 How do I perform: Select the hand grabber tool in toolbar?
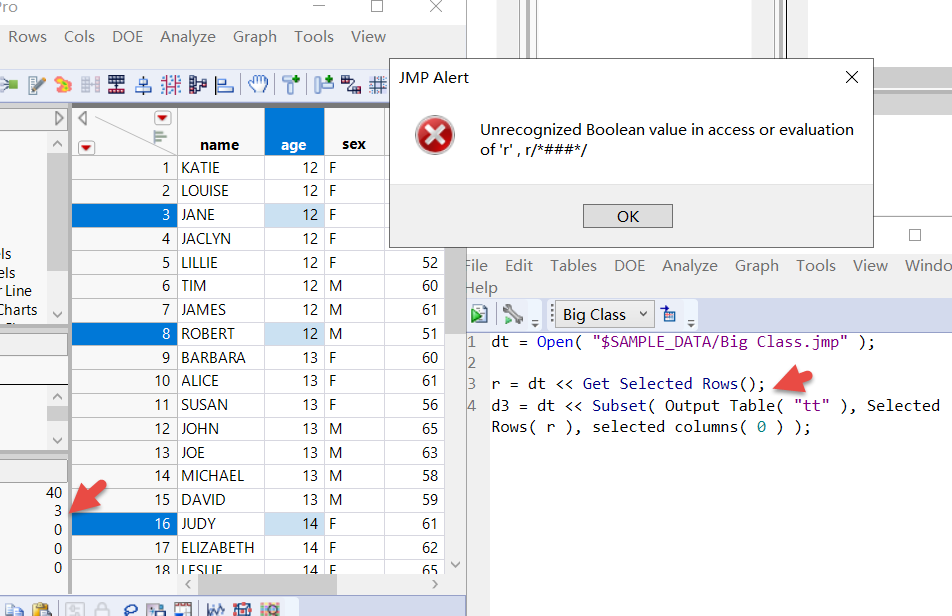coord(258,84)
